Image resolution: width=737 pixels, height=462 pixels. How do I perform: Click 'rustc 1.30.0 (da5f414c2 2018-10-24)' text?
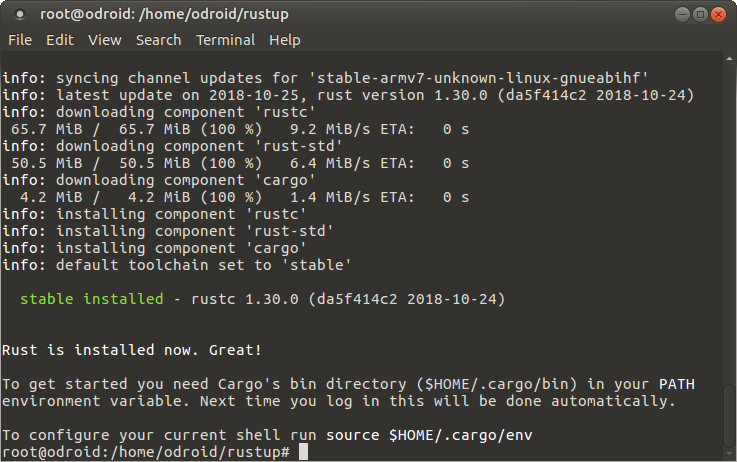click(x=348, y=299)
